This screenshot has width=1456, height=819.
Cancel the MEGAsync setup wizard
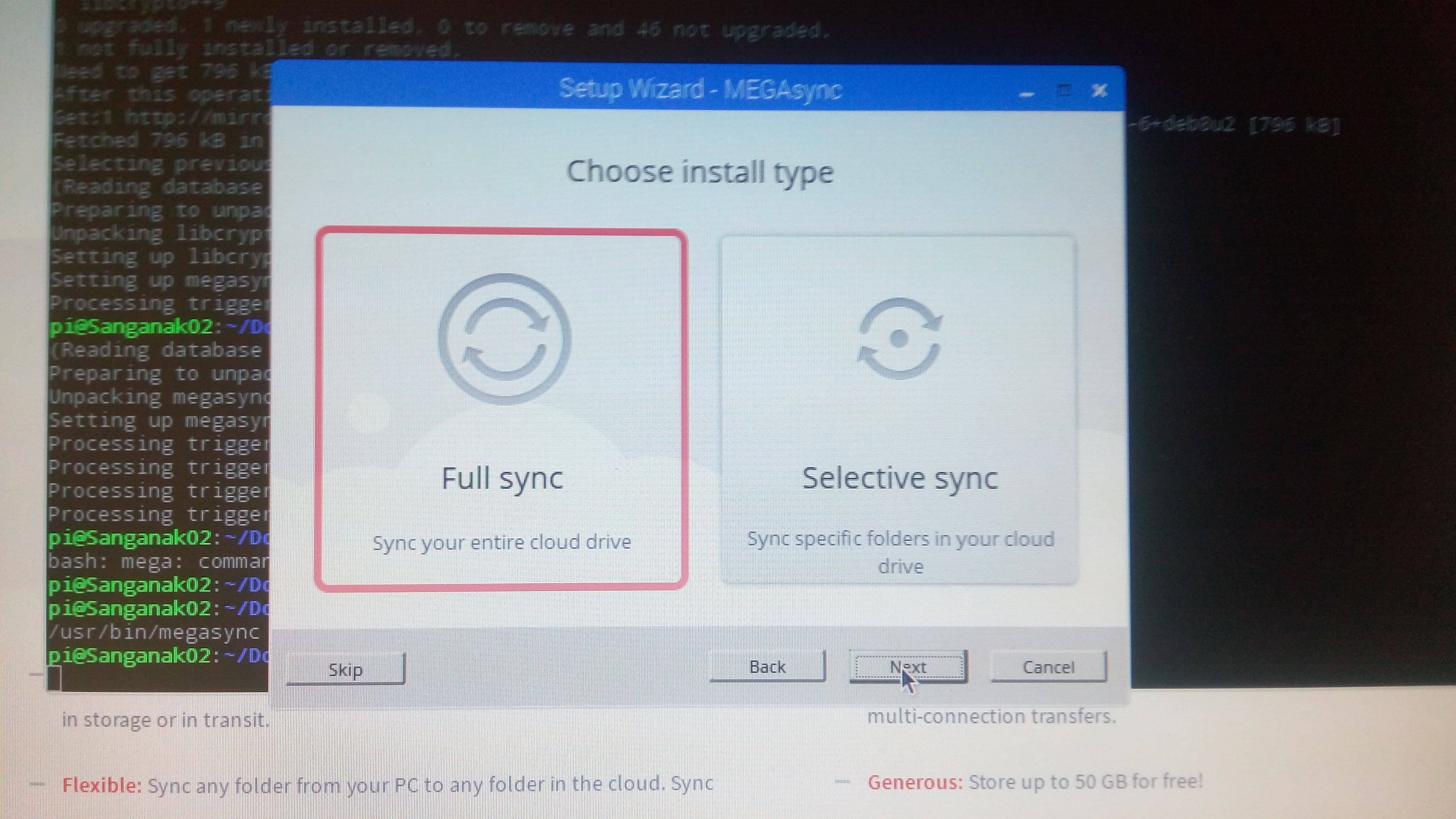coord(1049,667)
